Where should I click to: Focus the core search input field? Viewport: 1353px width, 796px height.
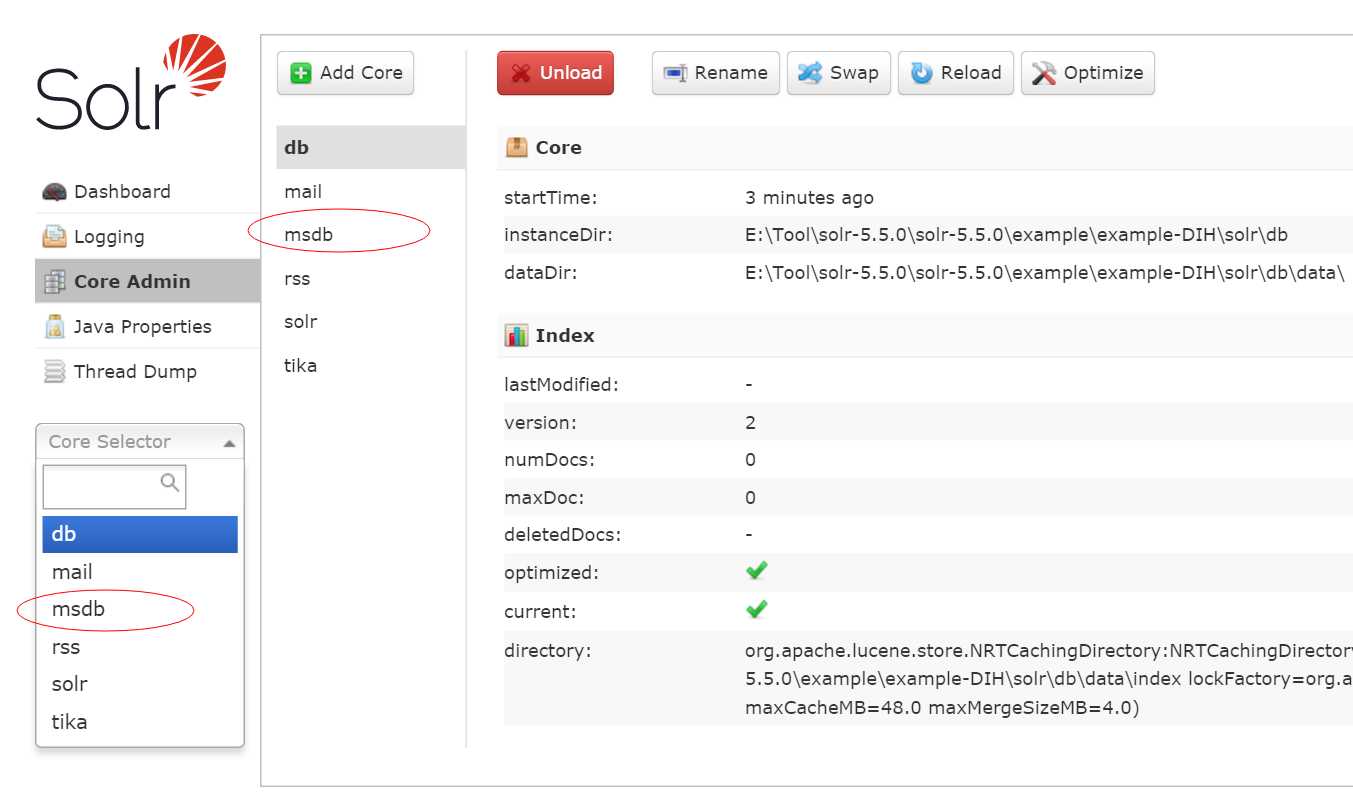114,487
